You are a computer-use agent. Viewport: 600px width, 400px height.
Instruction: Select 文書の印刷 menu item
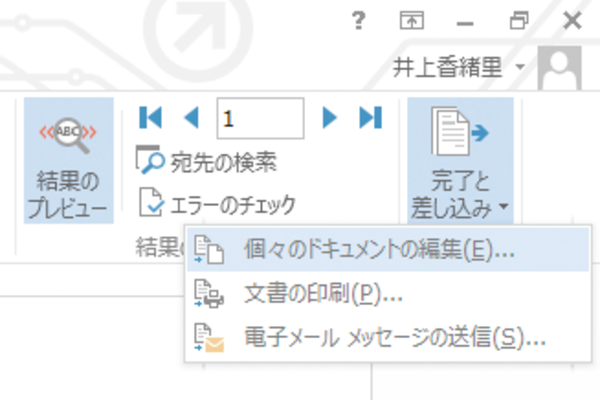tap(388, 294)
